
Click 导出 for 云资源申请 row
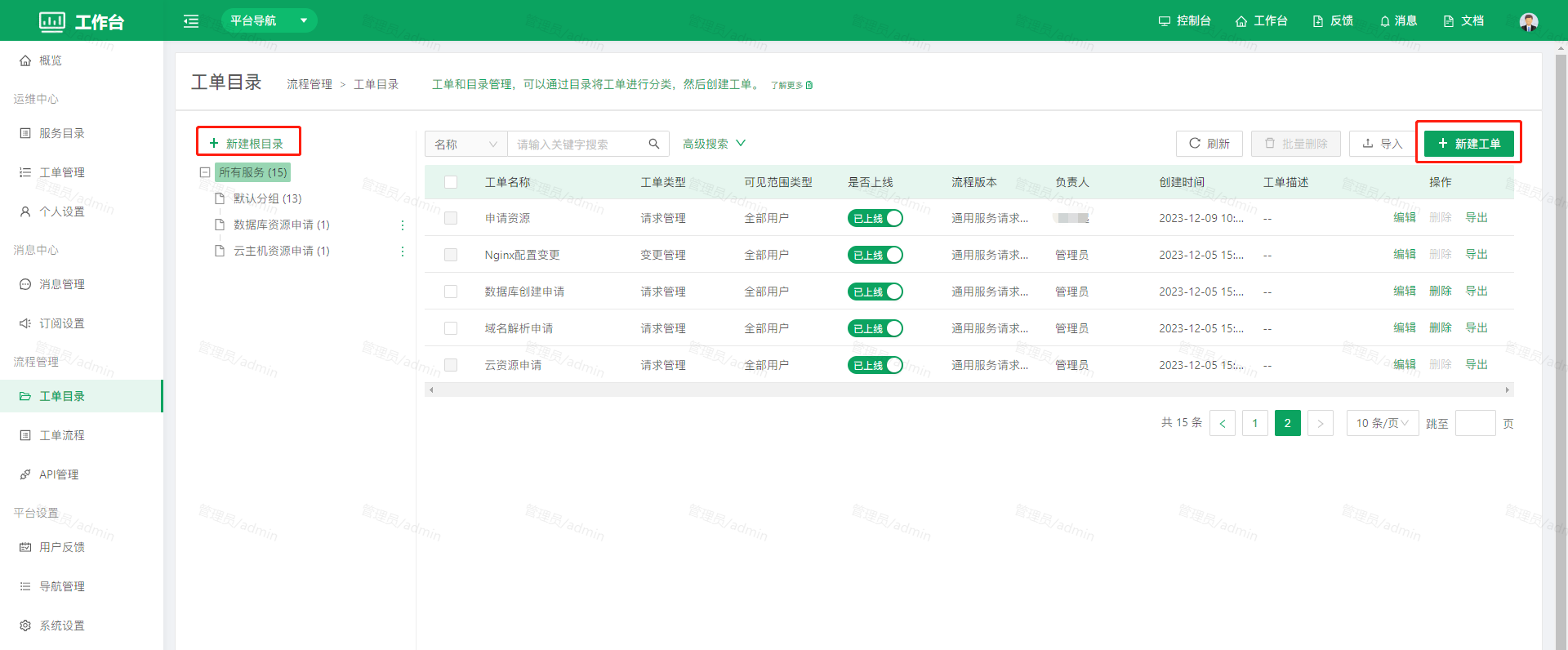coord(1477,364)
